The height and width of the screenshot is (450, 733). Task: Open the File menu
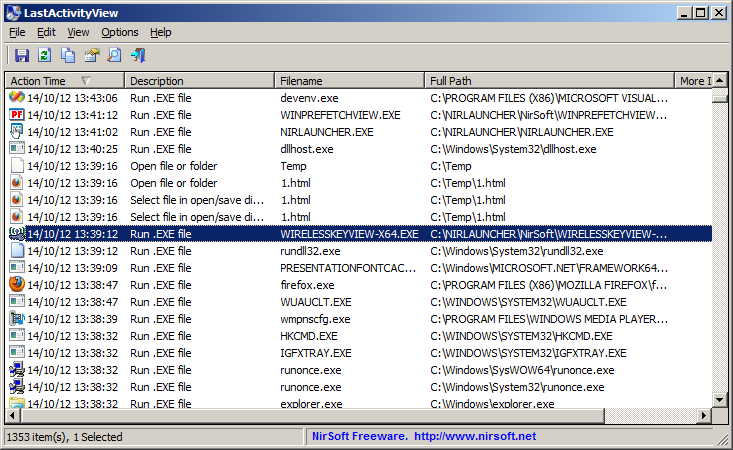click(x=17, y=32)
